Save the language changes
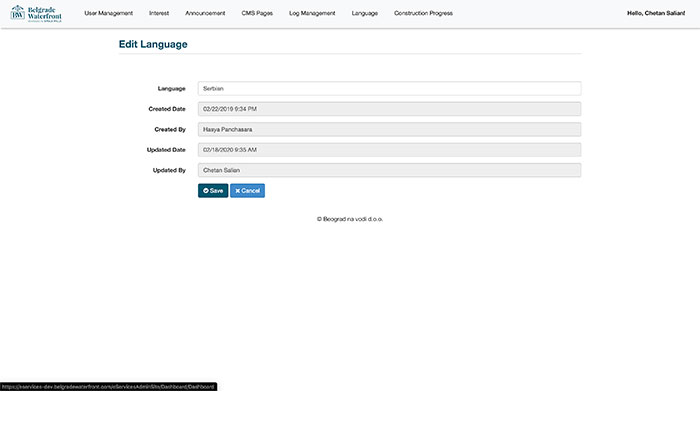The height and width of the screenshot is (435, 700). click(213, 191)
